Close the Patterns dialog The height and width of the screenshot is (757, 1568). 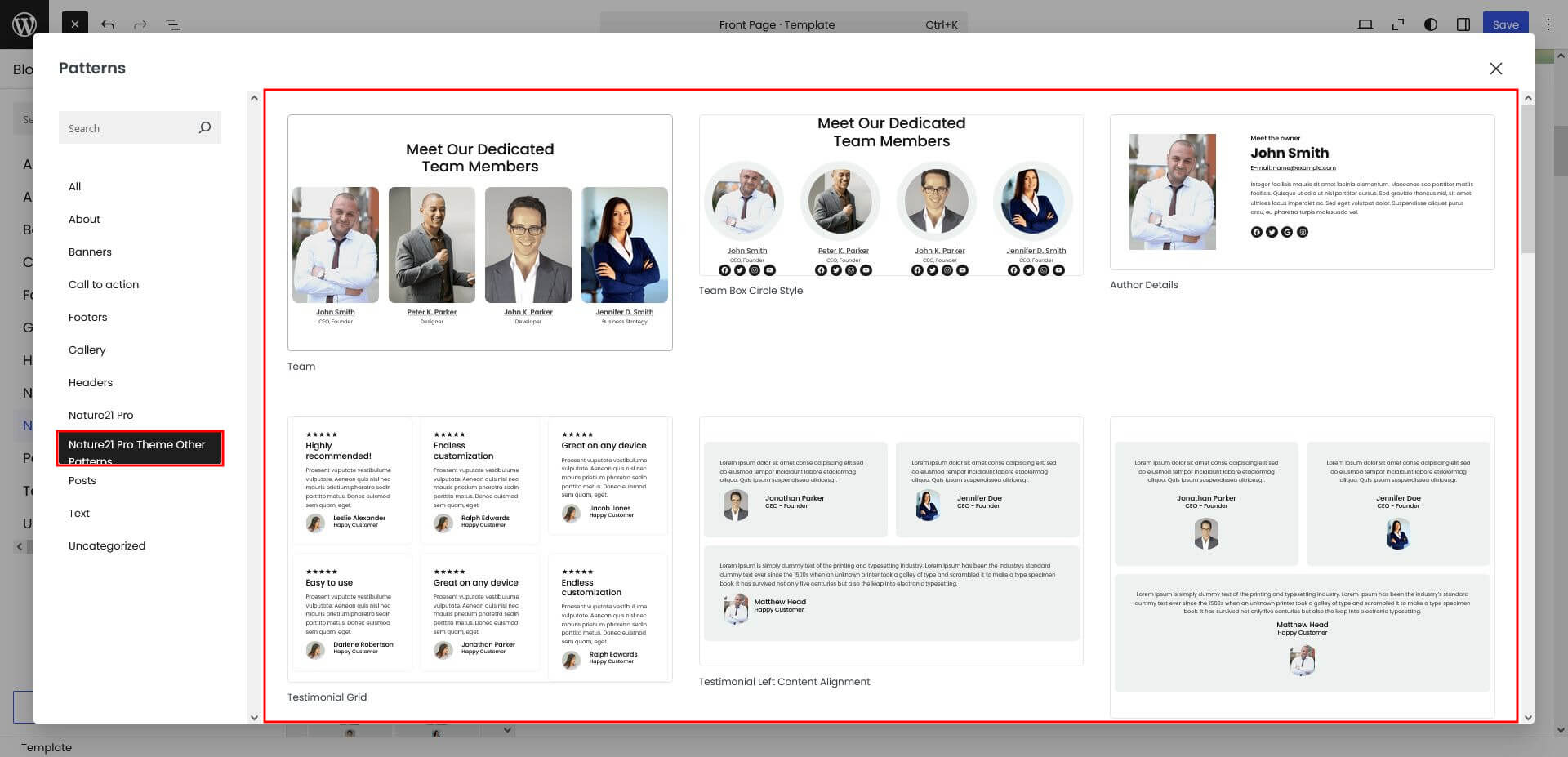1495,69
